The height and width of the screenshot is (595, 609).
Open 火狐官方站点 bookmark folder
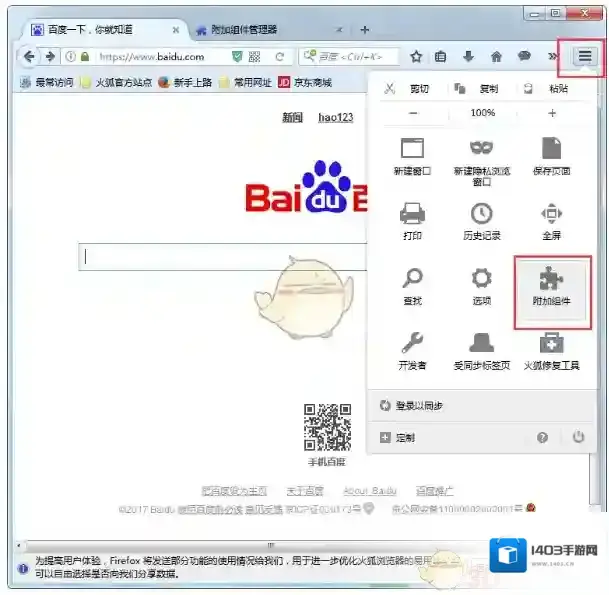click(116, 82)
